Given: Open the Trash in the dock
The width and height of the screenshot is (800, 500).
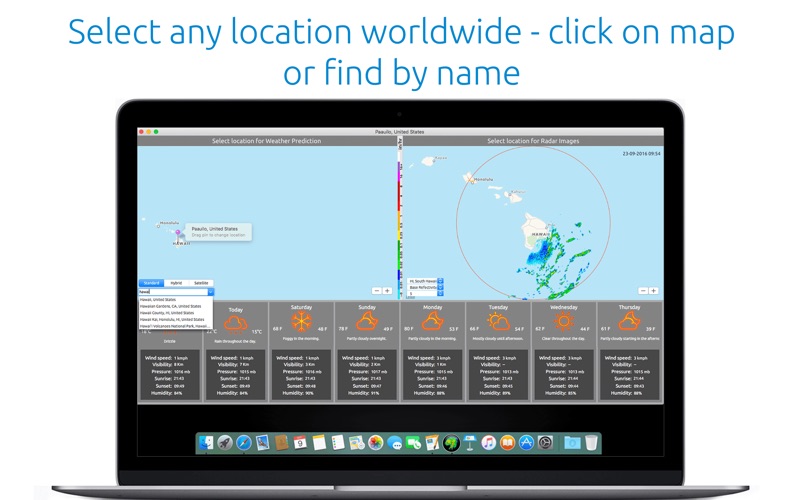Looking at the screenshot, I should coord(591,442).
